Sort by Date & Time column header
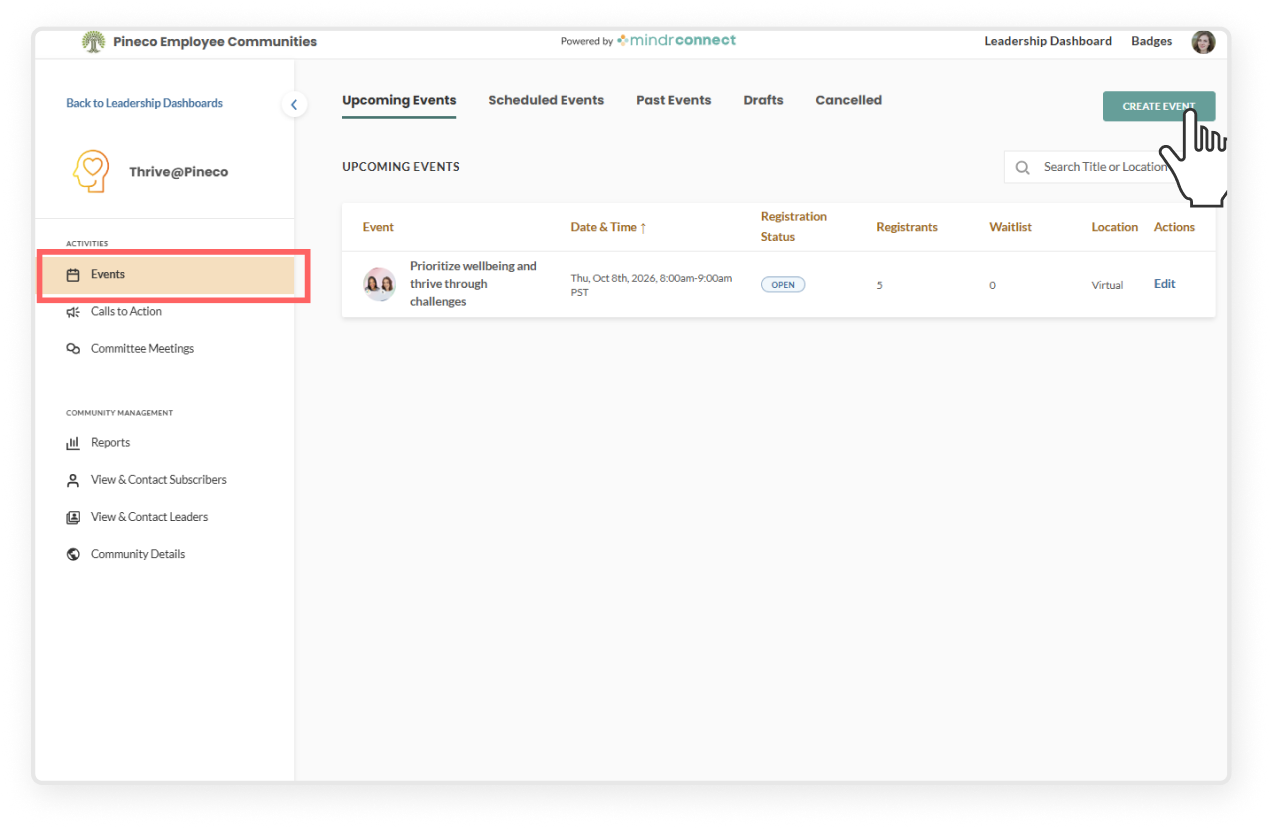 pos(608,227)
